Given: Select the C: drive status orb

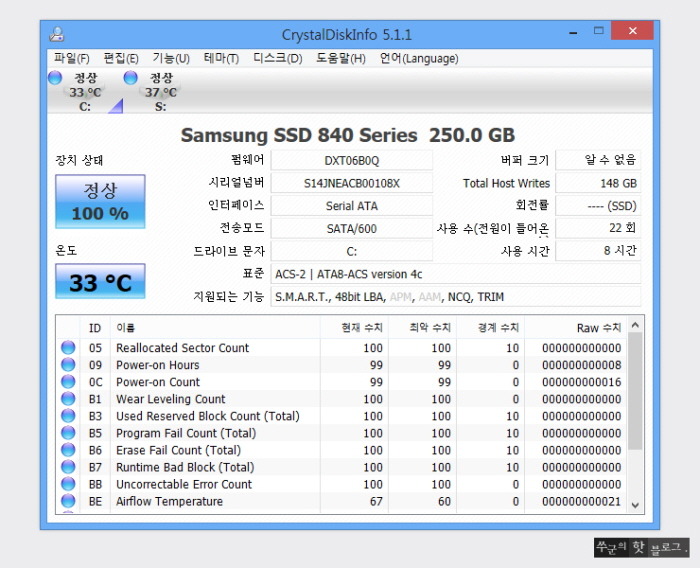Looking at the screenshot, I should [x=55, y=77].
